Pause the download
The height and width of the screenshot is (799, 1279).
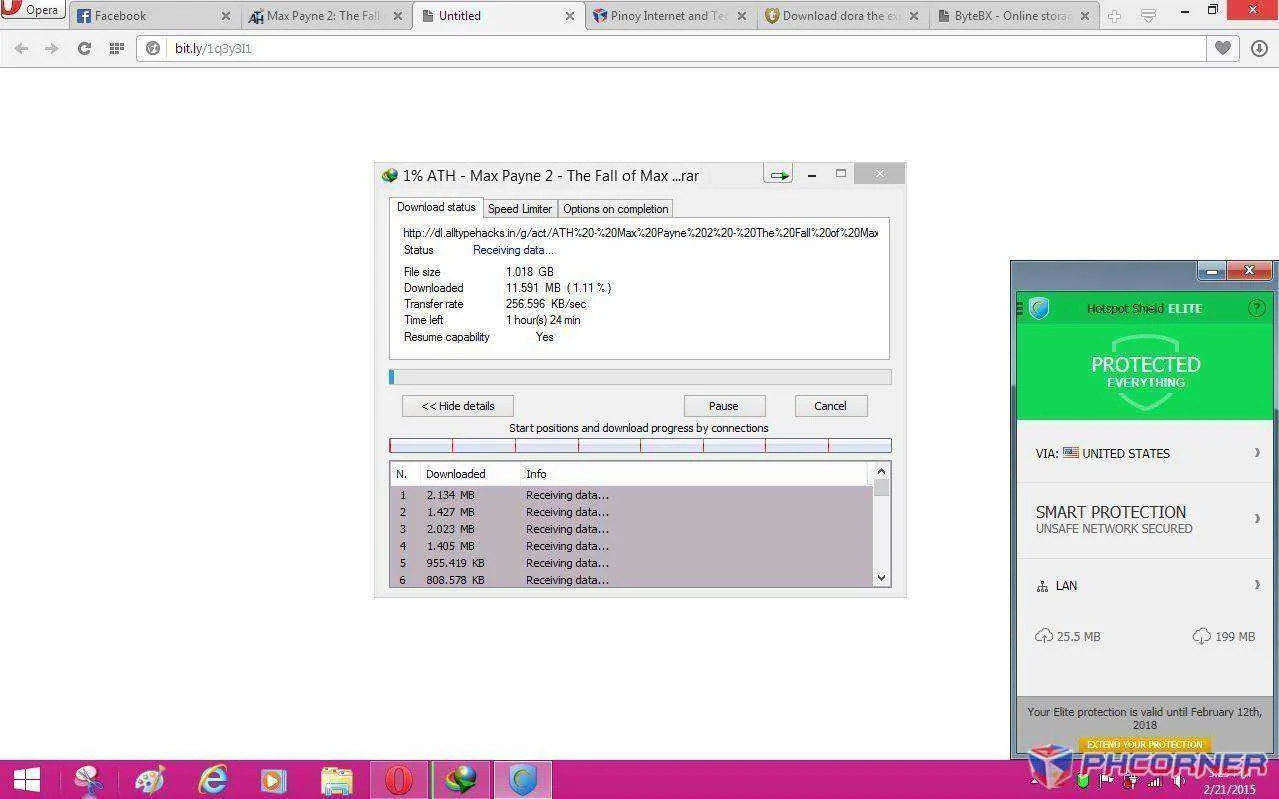pyautogui.click(x=724, y=406)
